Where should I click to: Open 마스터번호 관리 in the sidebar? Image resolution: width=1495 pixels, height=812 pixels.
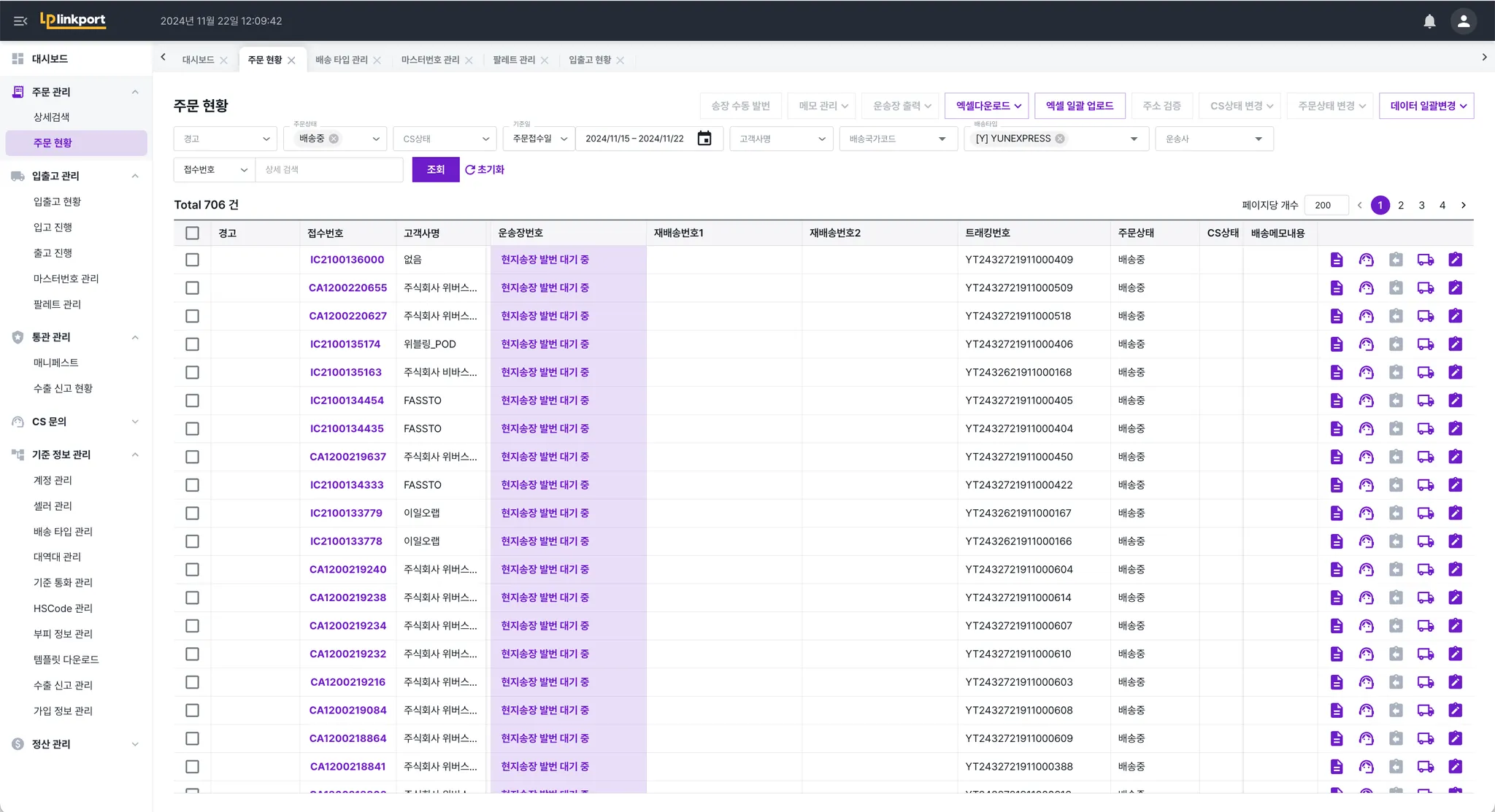(x=66, y=279)
